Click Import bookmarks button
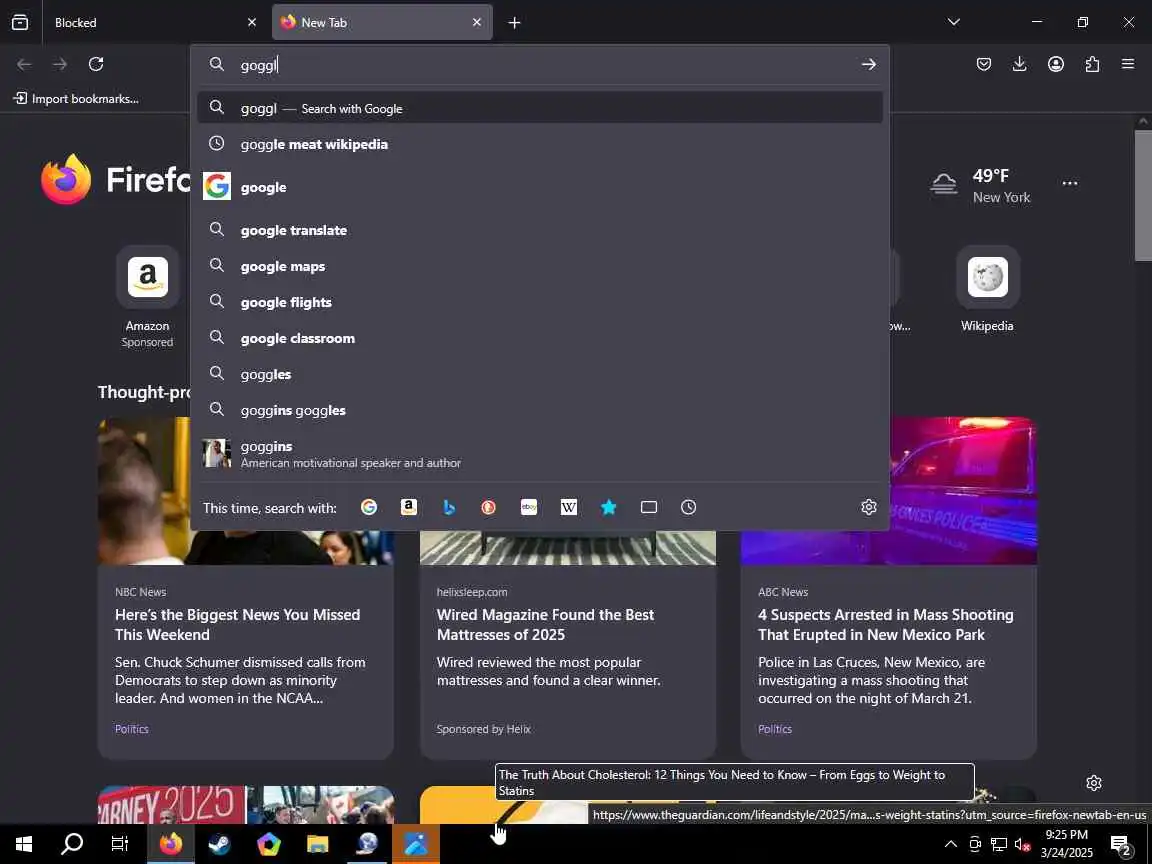The image size is (1152, 864). pos(76,98)
